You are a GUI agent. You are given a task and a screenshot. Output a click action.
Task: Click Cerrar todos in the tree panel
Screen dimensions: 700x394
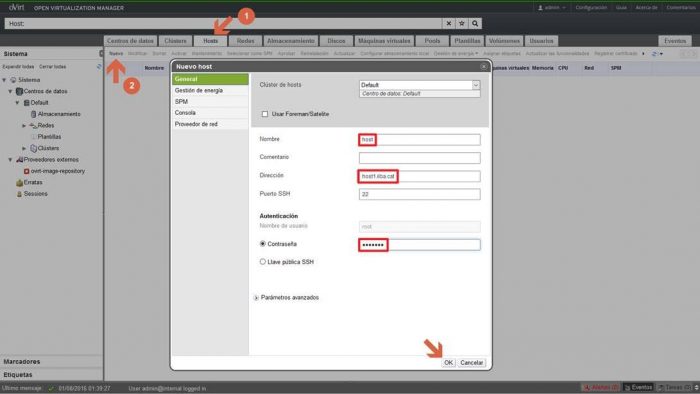coord(52,66)
